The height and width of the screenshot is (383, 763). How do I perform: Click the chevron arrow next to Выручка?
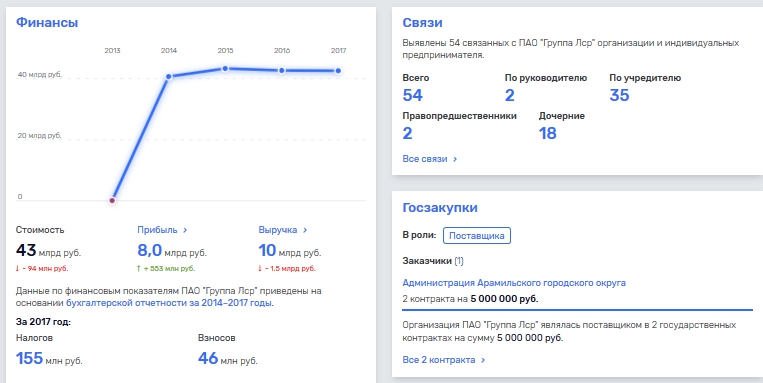(x=305, y=230)
